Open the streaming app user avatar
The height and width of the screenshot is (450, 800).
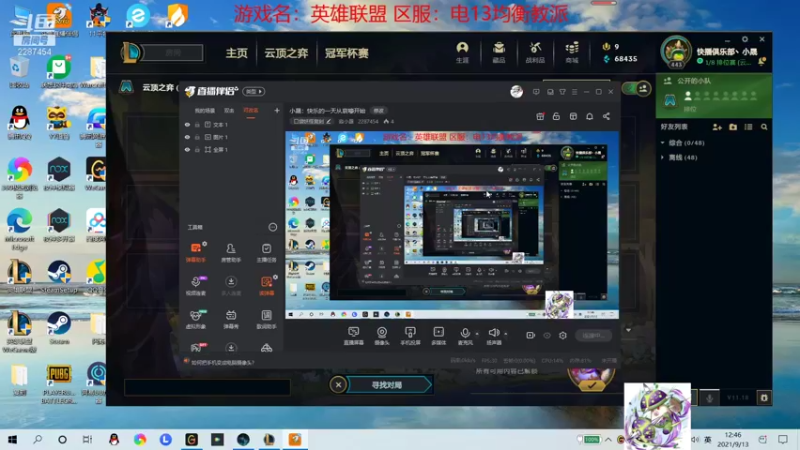pos(516,91)
